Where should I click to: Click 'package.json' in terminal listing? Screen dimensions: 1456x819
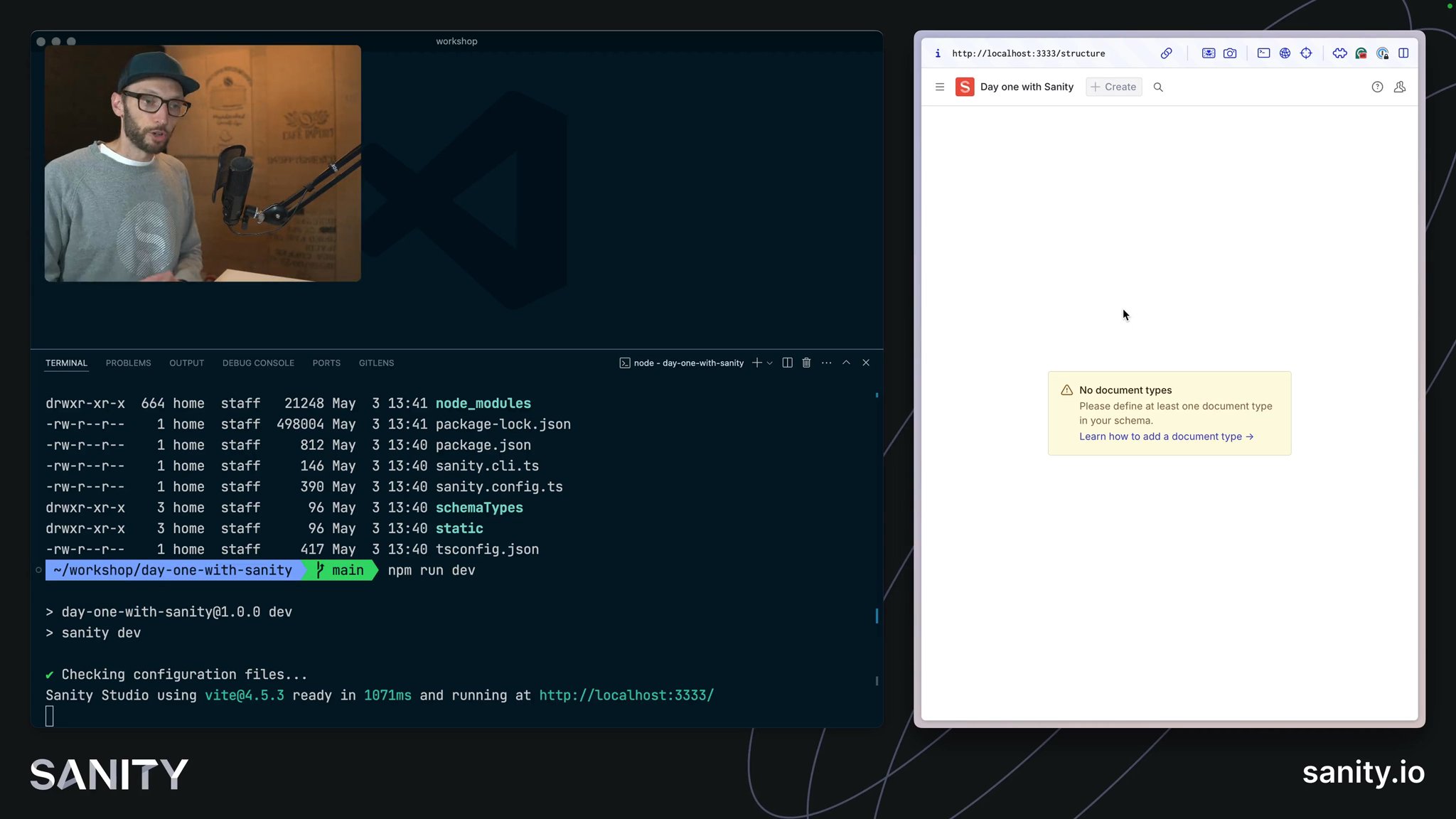point(483,445)
